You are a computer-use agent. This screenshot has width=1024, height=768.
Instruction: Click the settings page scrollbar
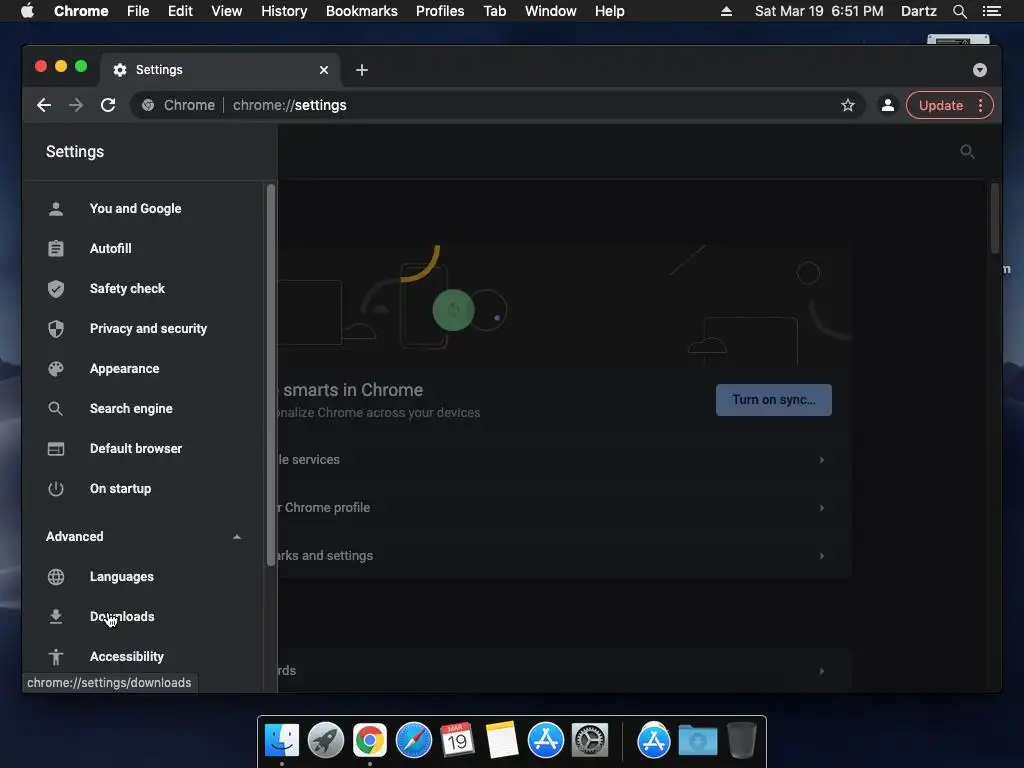click(x=995, y=219)
